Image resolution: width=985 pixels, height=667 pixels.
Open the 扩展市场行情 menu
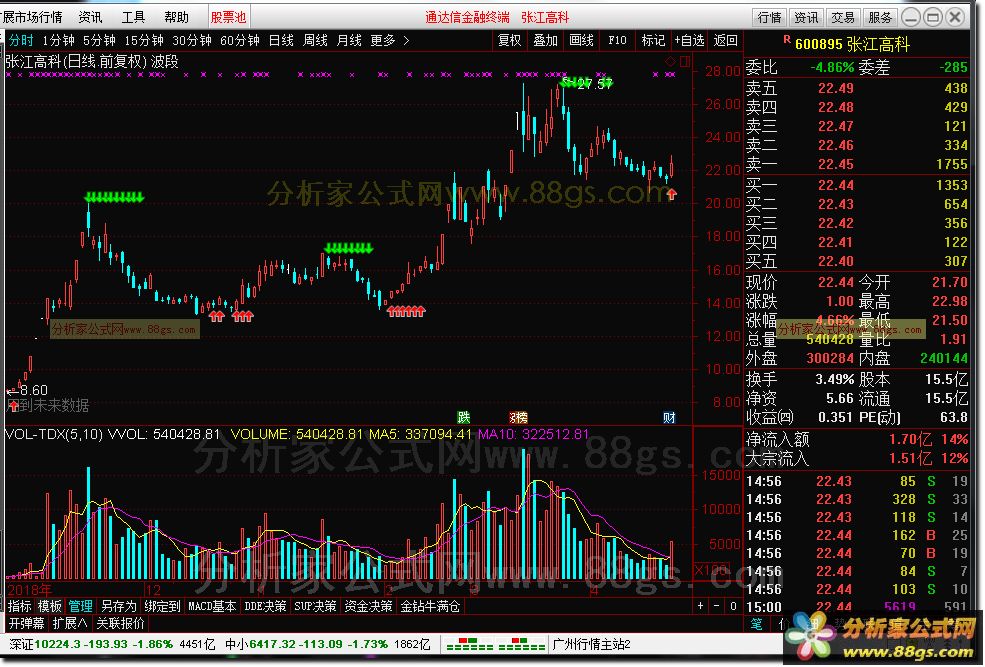pyautogui.click(x=31, y=17)
